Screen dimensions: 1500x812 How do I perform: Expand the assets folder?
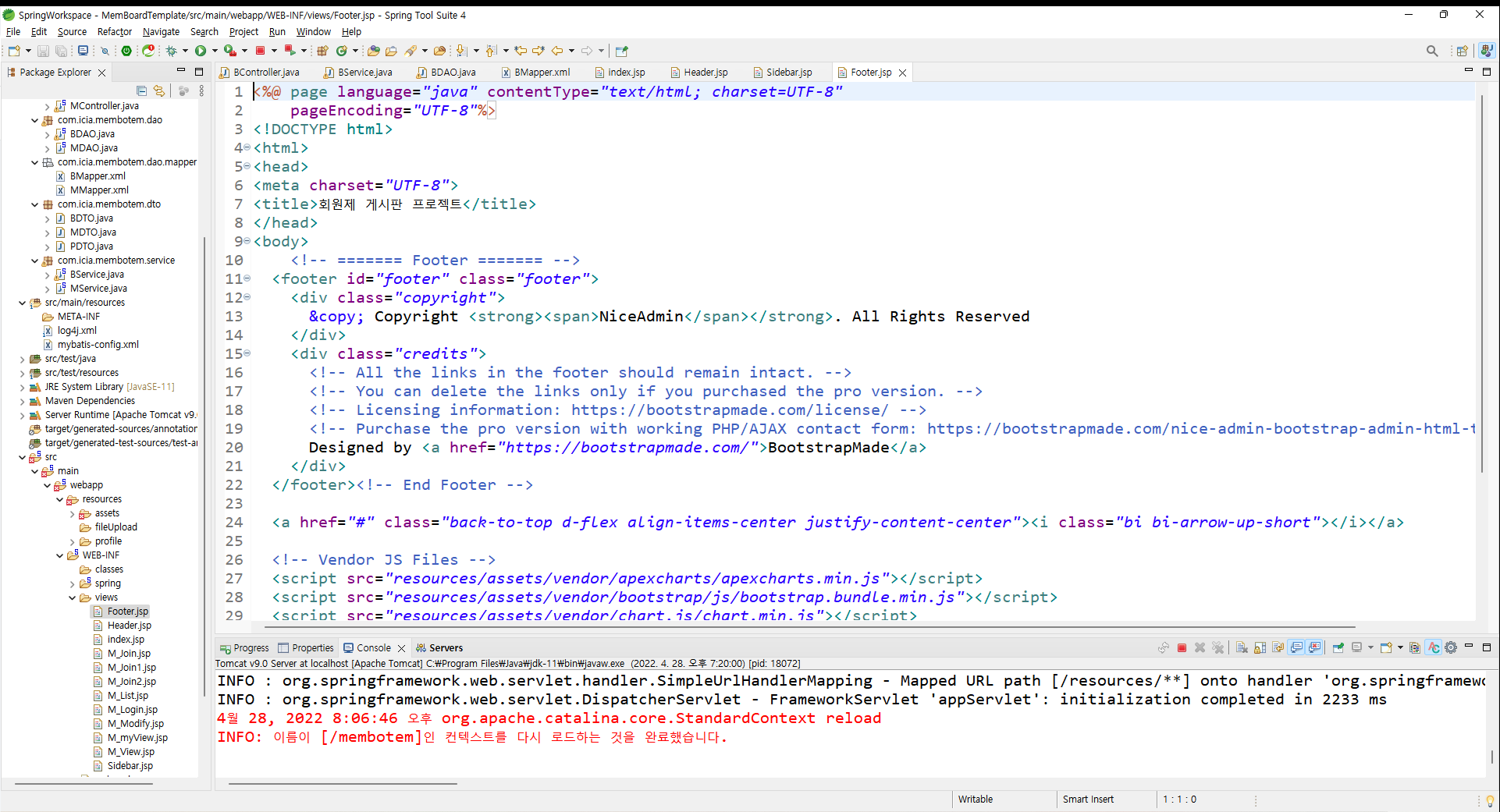coord(72,513)
